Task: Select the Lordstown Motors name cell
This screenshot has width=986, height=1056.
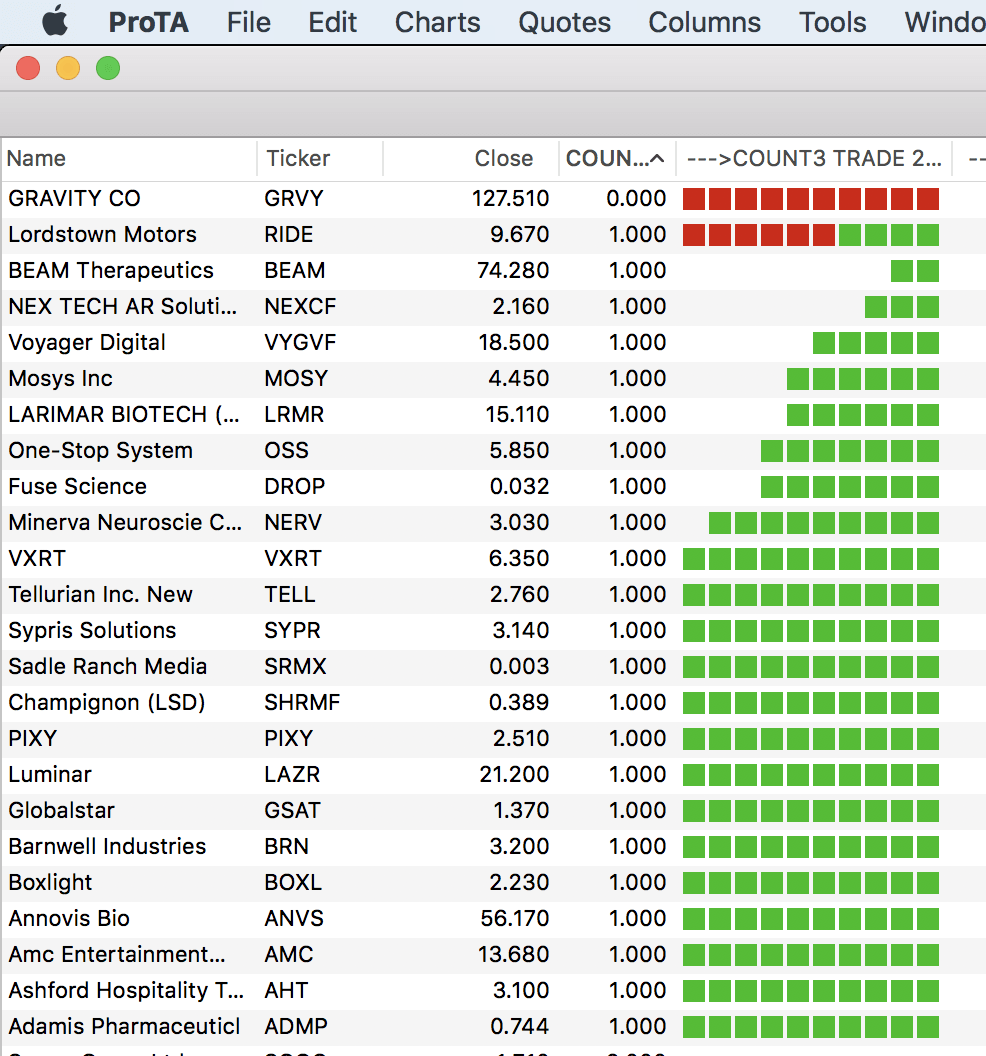Action: coord(102,234)
